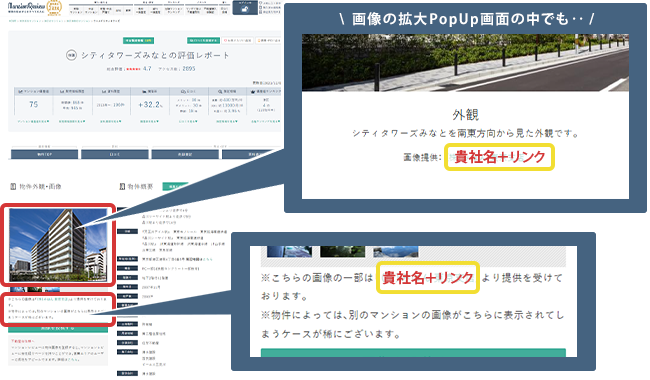Click the green image submit button below the notice

click(58, 328)
